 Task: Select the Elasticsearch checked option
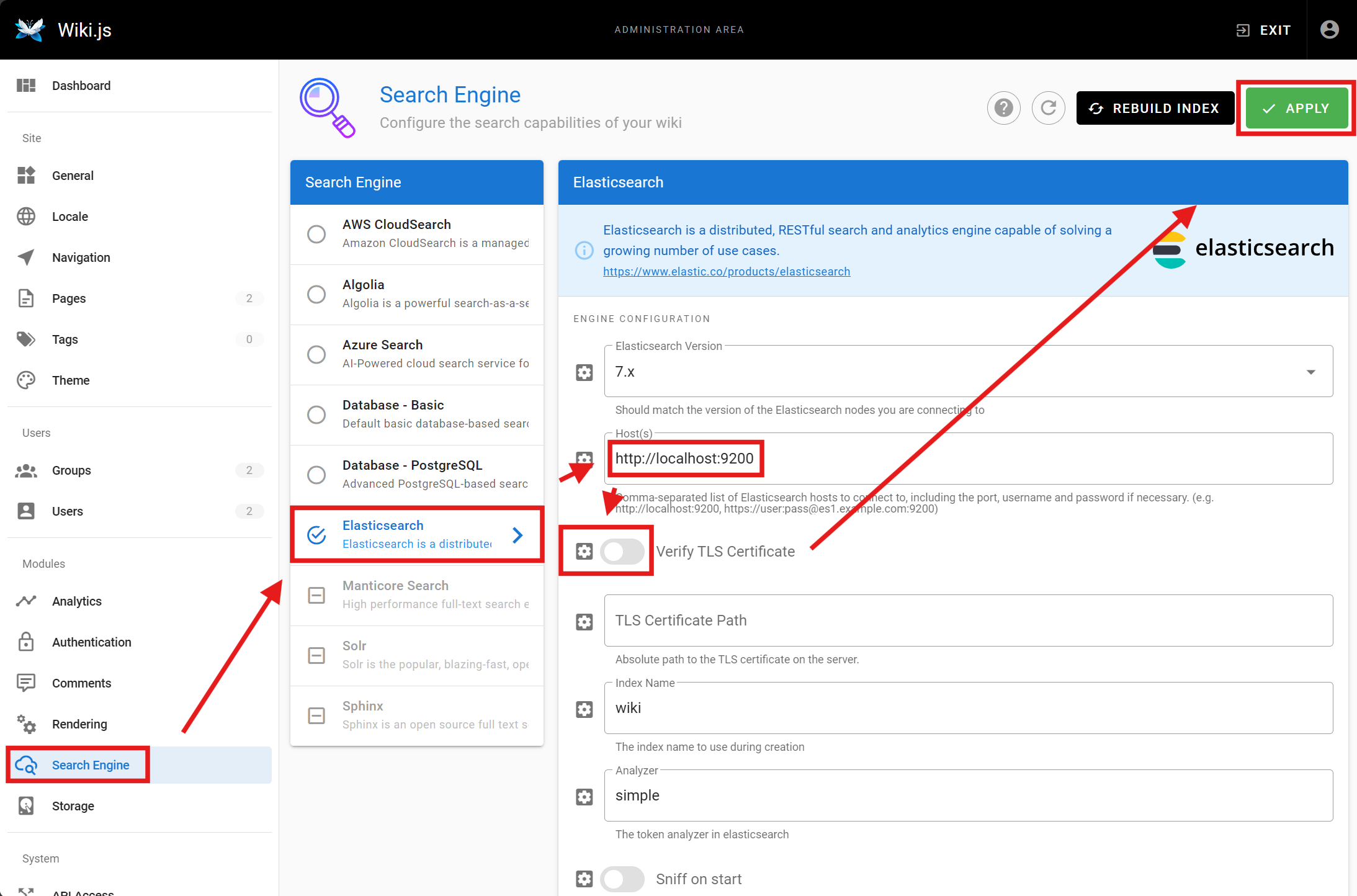coord(316,535)
